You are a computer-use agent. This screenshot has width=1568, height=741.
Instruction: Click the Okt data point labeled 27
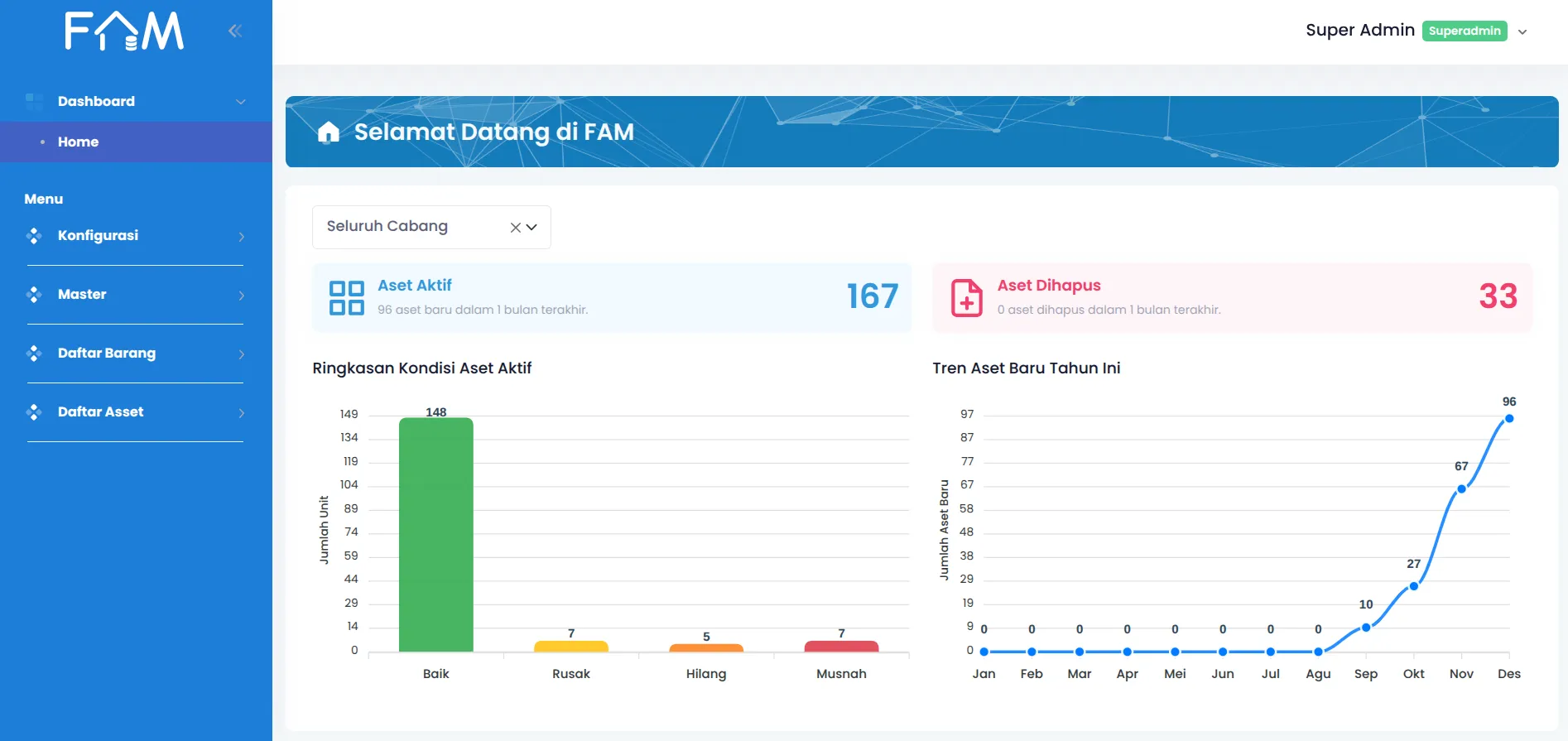(x=1414, y=586)
